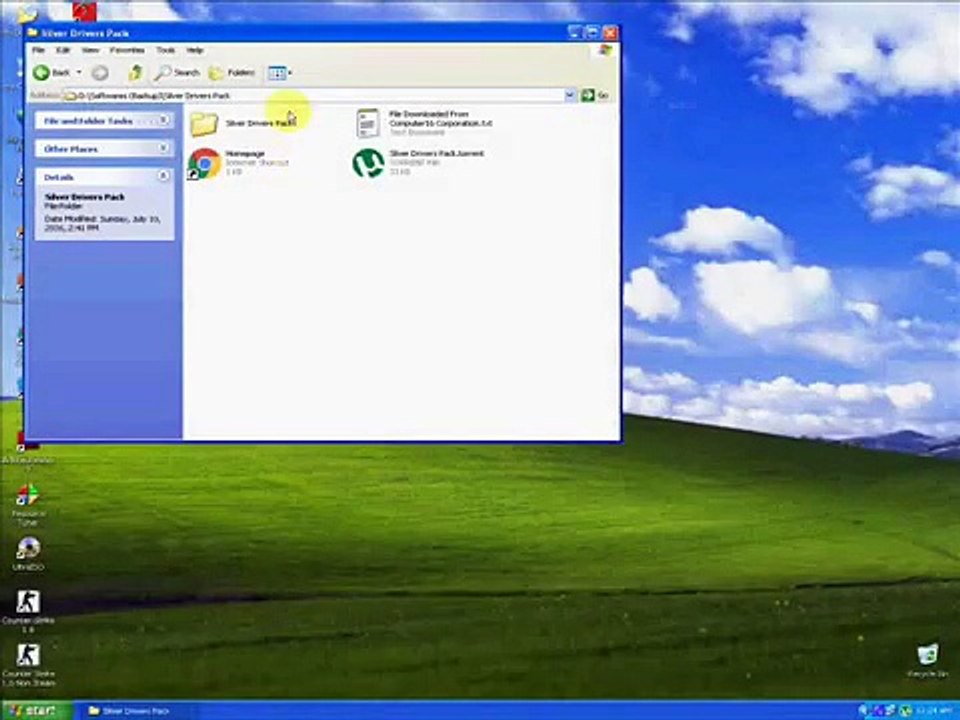The height and width of the screenshot is (720, 960).
Task: Click the greyed Forward arrow button
Action: tap(100, 73)
